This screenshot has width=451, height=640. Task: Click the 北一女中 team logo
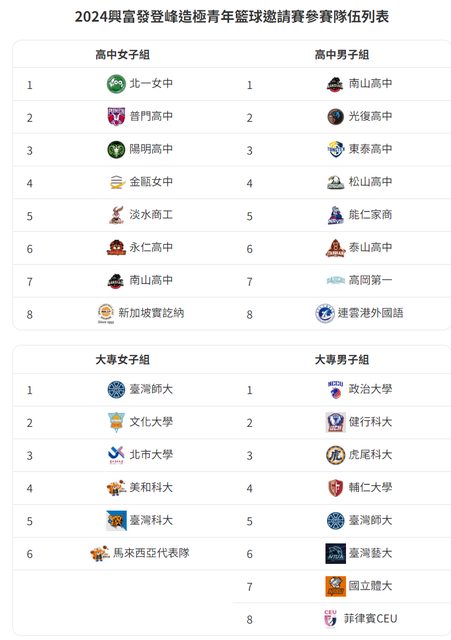(x=116, y=84)
